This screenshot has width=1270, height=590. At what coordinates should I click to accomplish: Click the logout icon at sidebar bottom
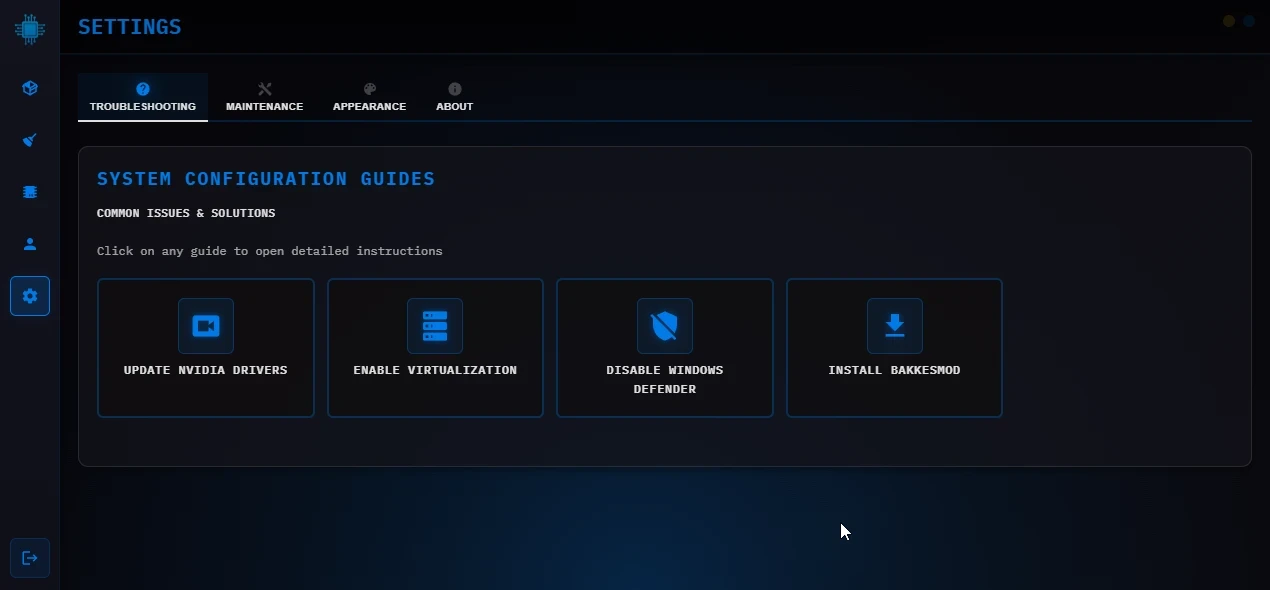[30, 558]
